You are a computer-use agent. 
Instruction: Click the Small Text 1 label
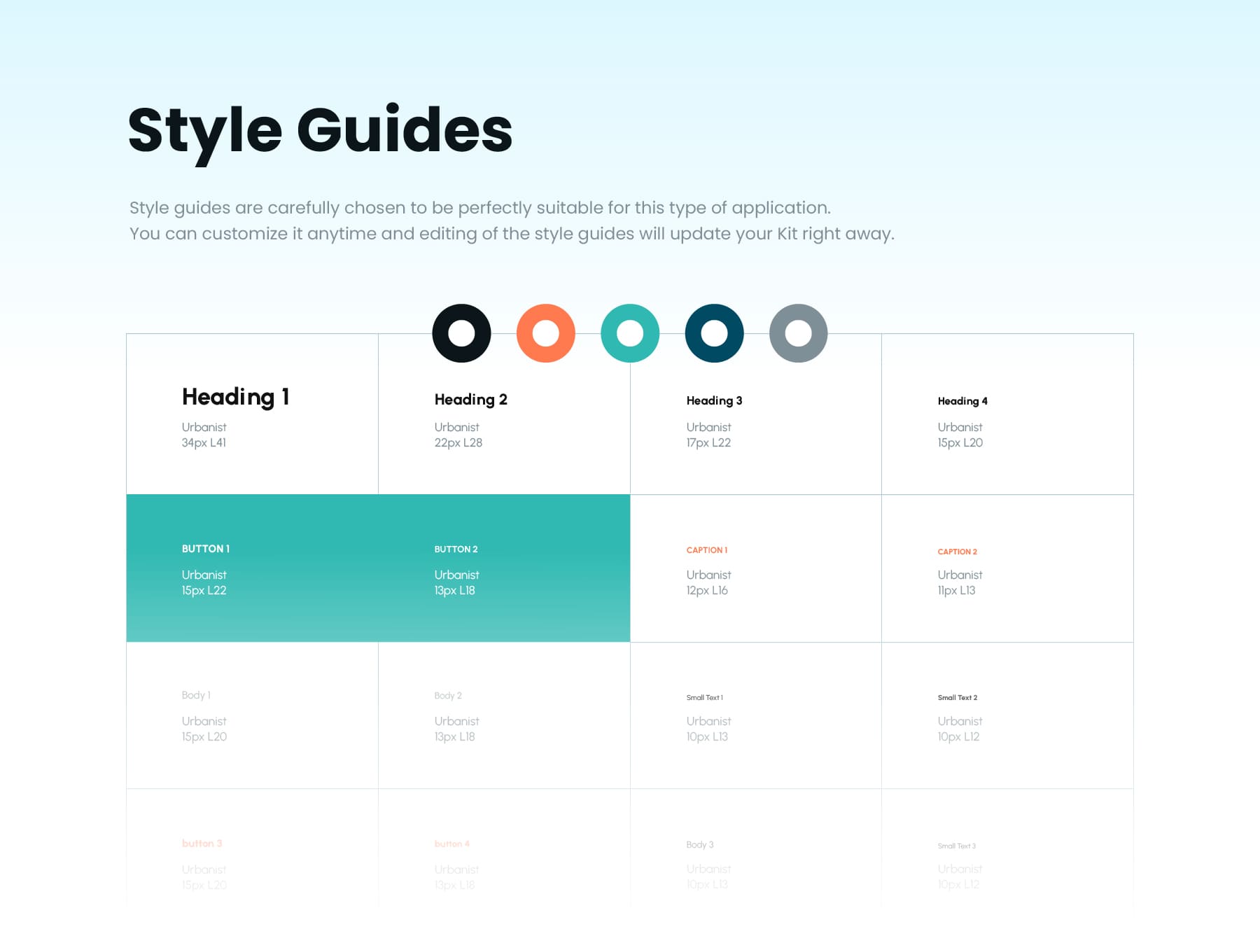pos(704,698)
